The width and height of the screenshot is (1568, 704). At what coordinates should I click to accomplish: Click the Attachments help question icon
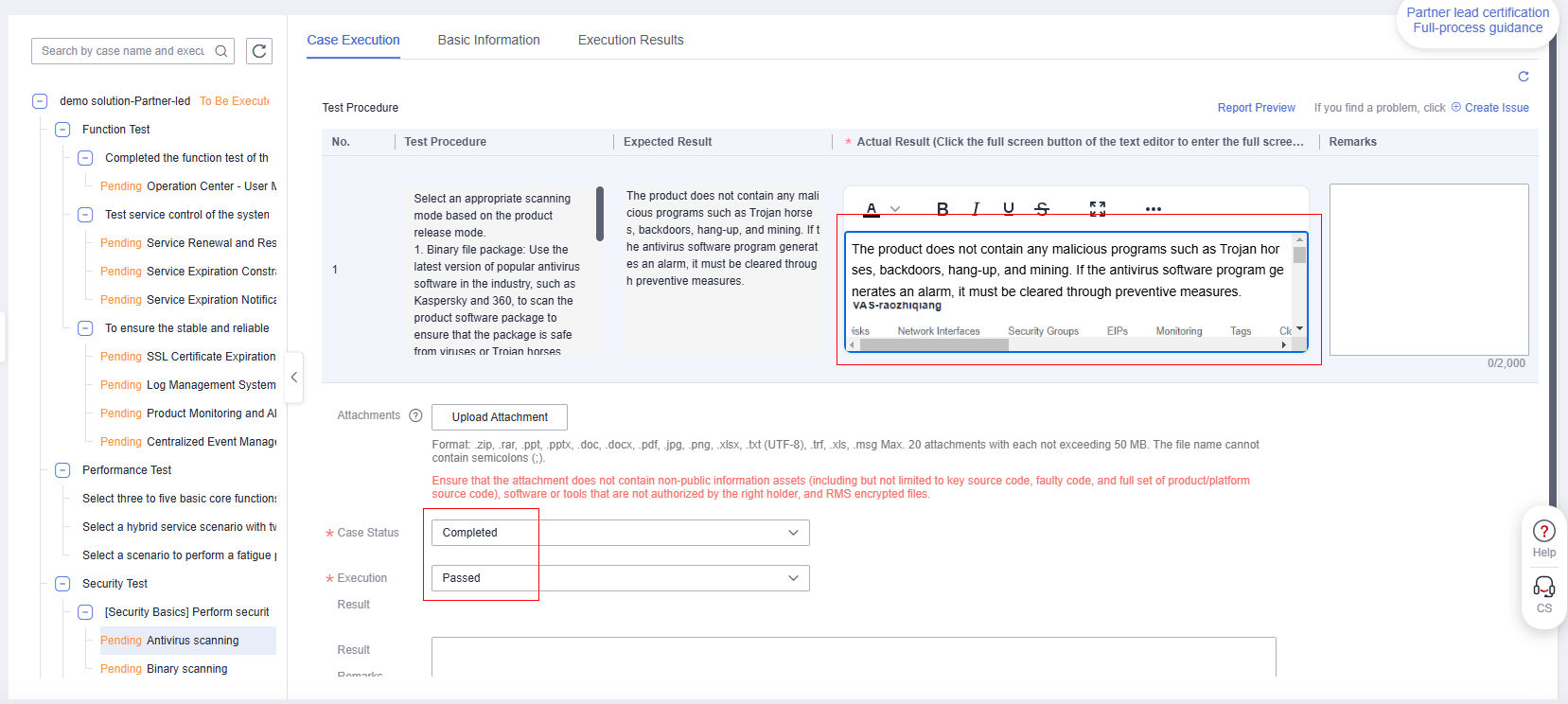click(415, 415)
